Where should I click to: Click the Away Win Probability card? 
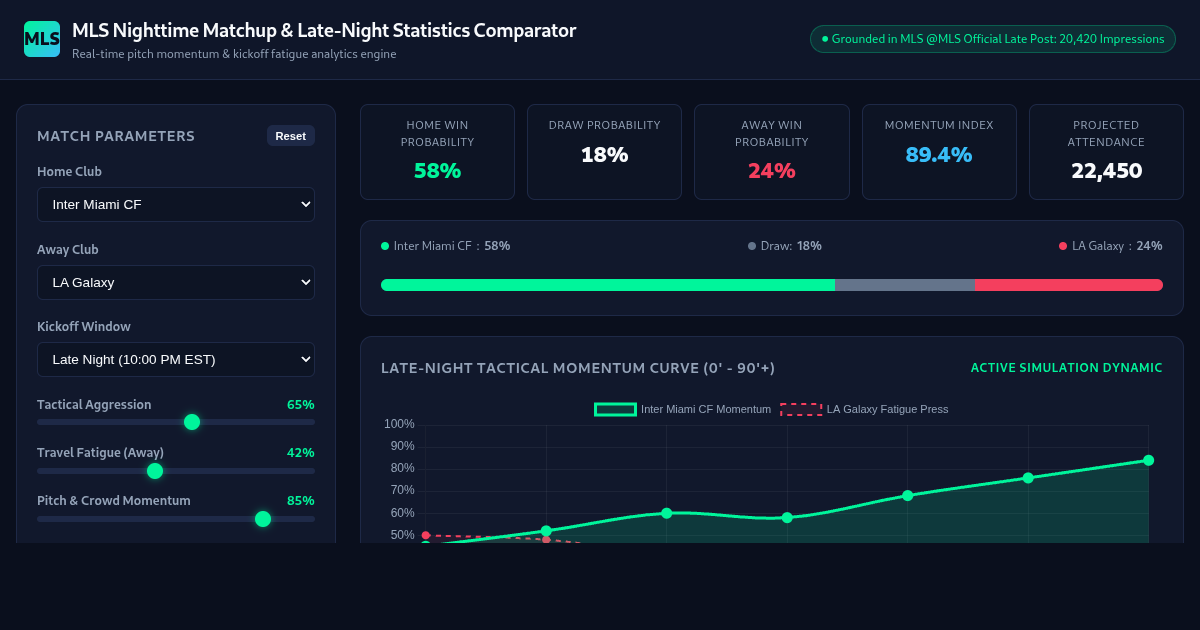point(772,152)
